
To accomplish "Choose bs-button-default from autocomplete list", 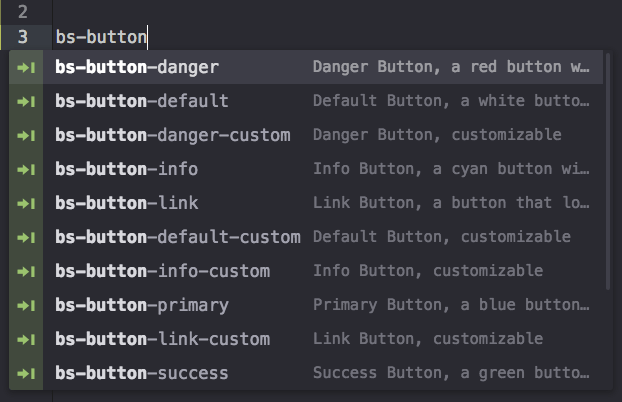I will (x=306, y=101).
